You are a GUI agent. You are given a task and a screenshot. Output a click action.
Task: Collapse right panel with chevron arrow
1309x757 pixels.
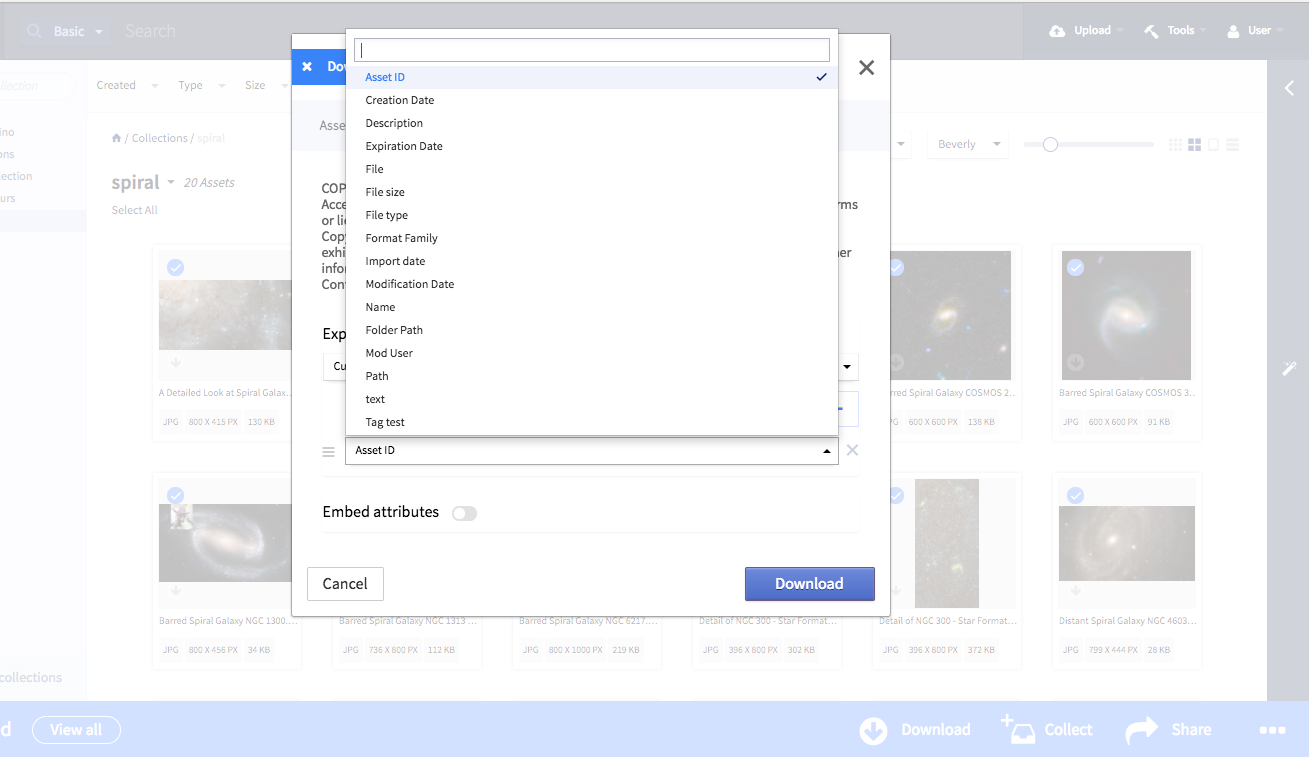click(1289, 88)
